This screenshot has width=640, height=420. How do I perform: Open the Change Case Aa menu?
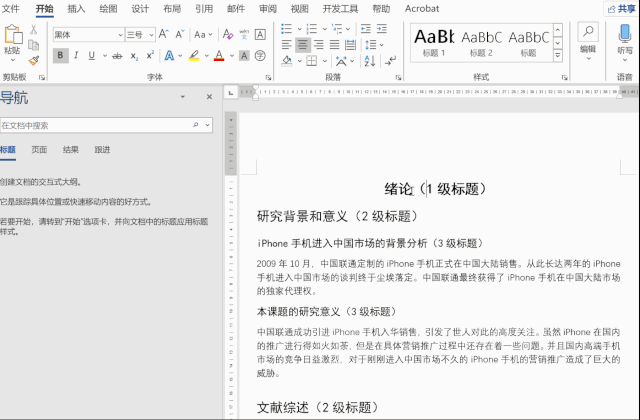coord(203,35)
